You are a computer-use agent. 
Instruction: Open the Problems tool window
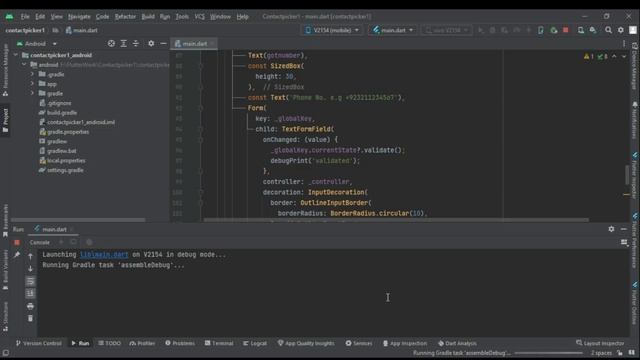click(x=180, y=343)
